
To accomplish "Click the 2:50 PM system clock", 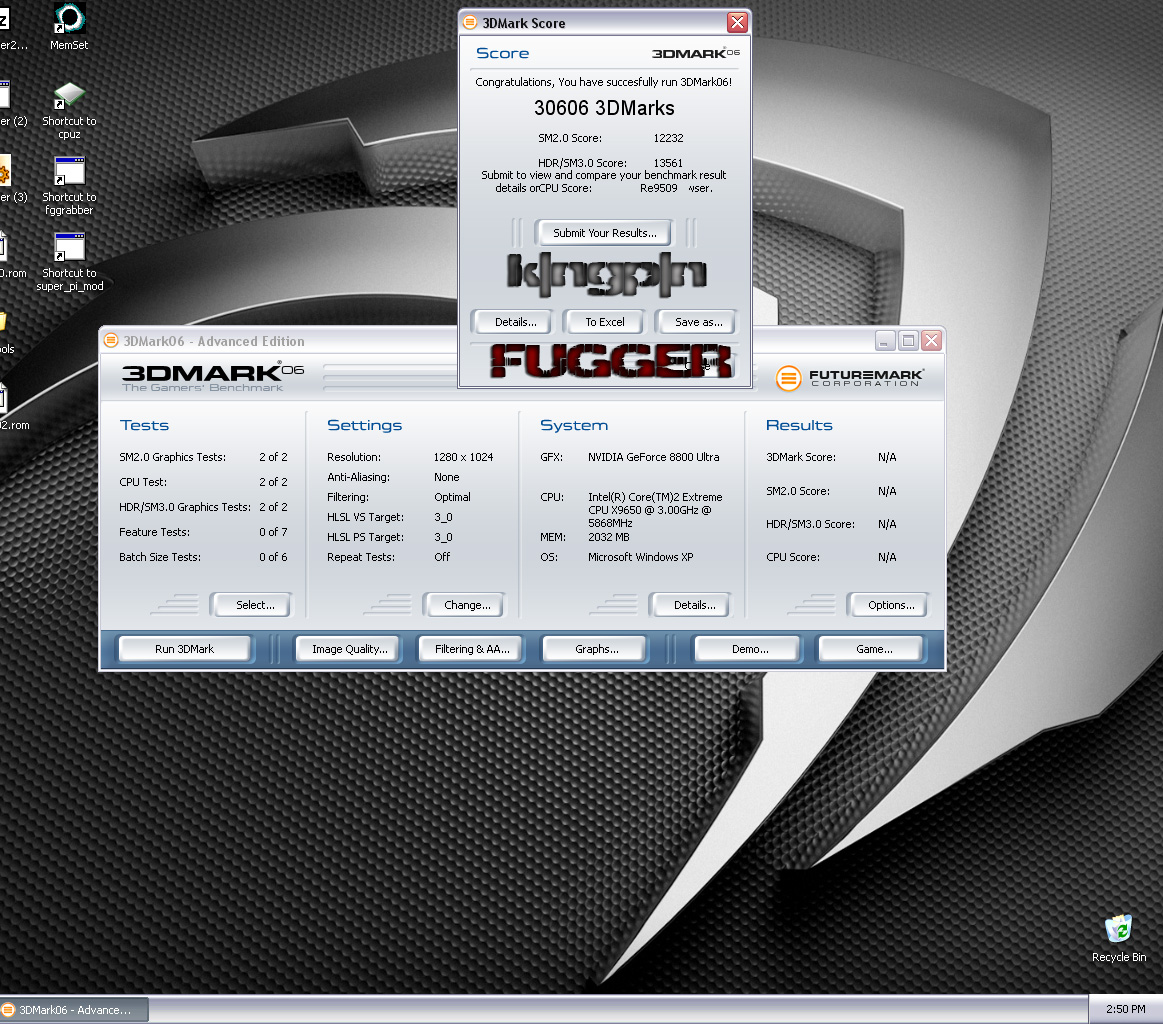I will click(1125, 1009).
